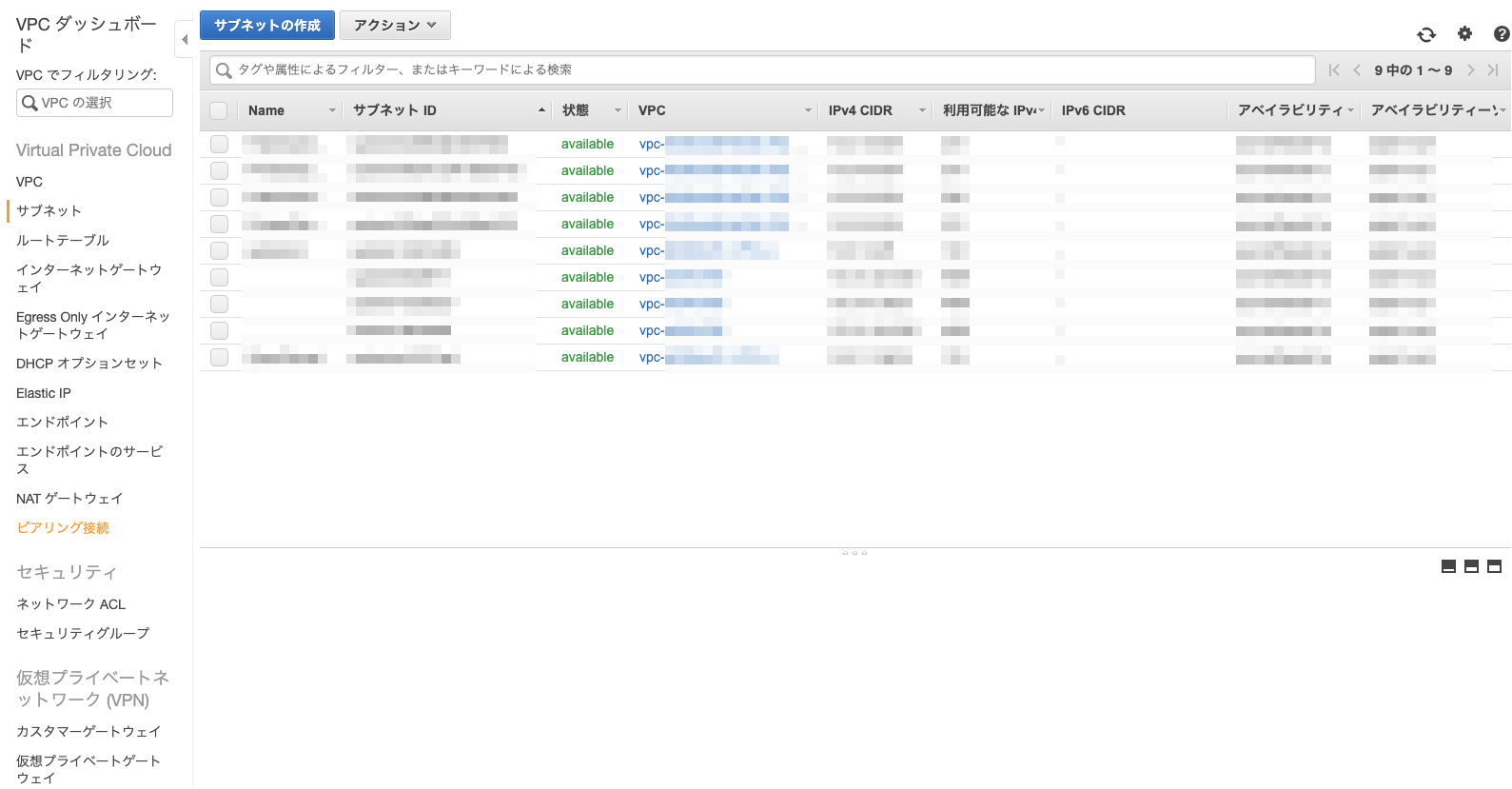This screenshot has height=789, width=1512.
Task: Check the seventh subnet row checkbox
Action: 219,304
